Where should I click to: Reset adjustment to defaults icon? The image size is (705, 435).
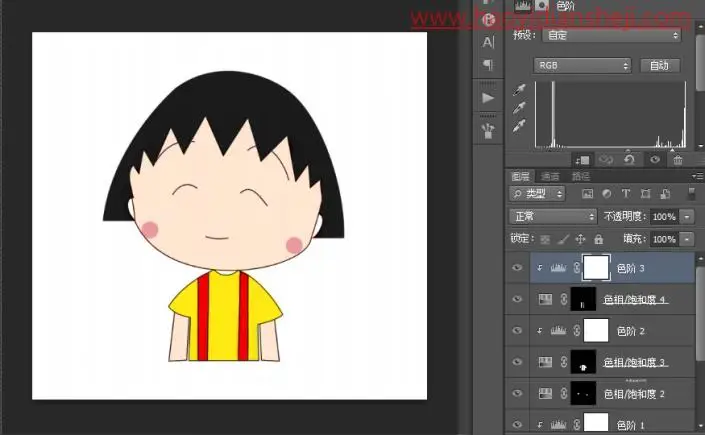click(x=630, y=160)
